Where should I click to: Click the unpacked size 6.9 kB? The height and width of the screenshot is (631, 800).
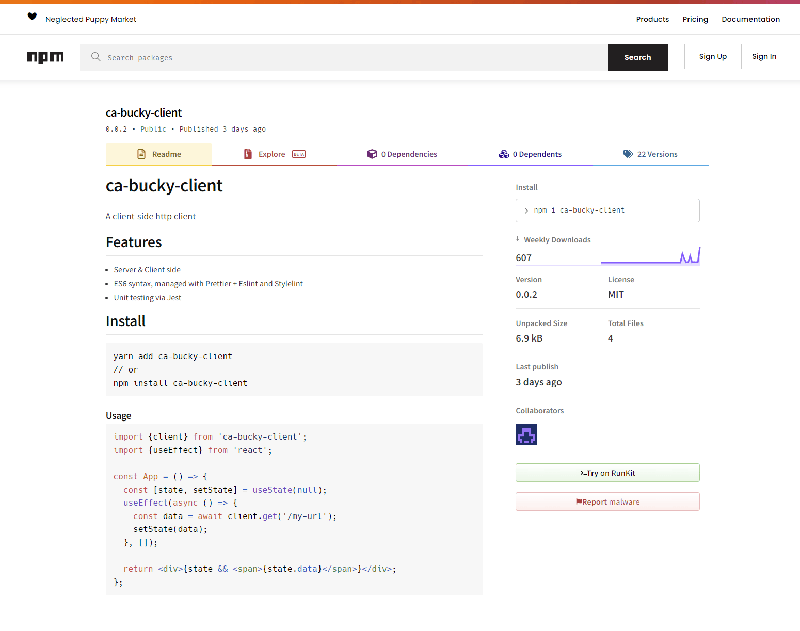coord(529,338)
